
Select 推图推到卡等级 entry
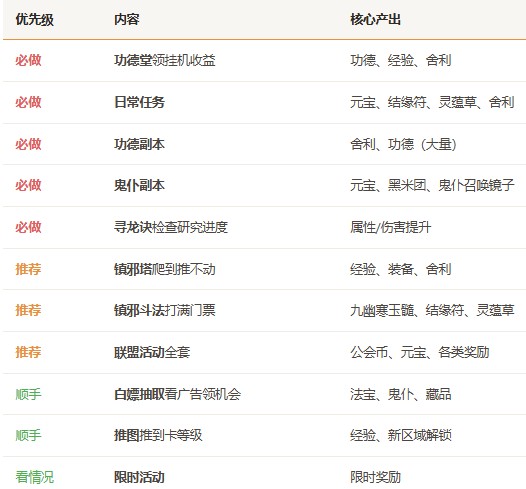point(158,435)
